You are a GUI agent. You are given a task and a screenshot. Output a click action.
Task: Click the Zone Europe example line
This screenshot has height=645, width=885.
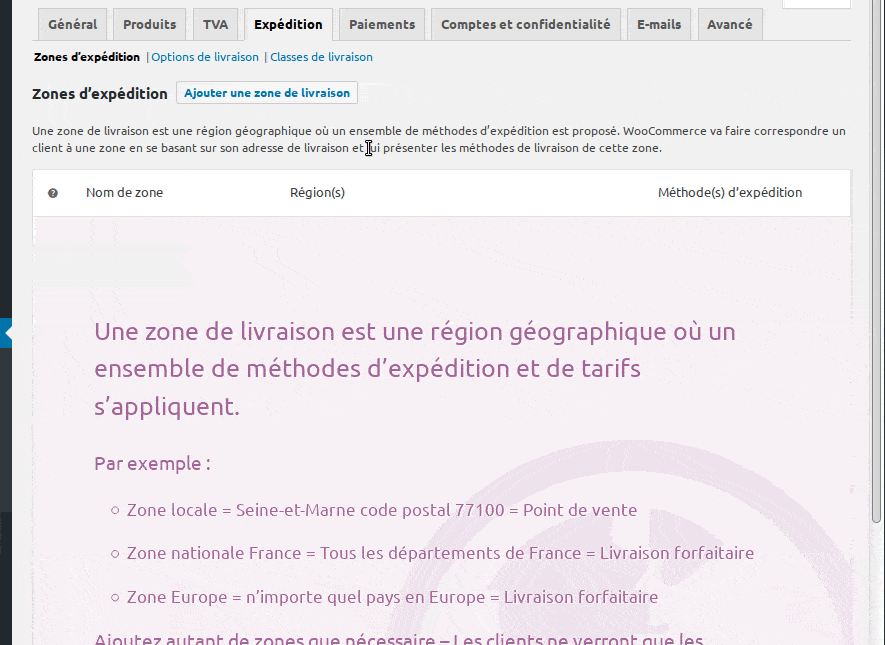392,597
